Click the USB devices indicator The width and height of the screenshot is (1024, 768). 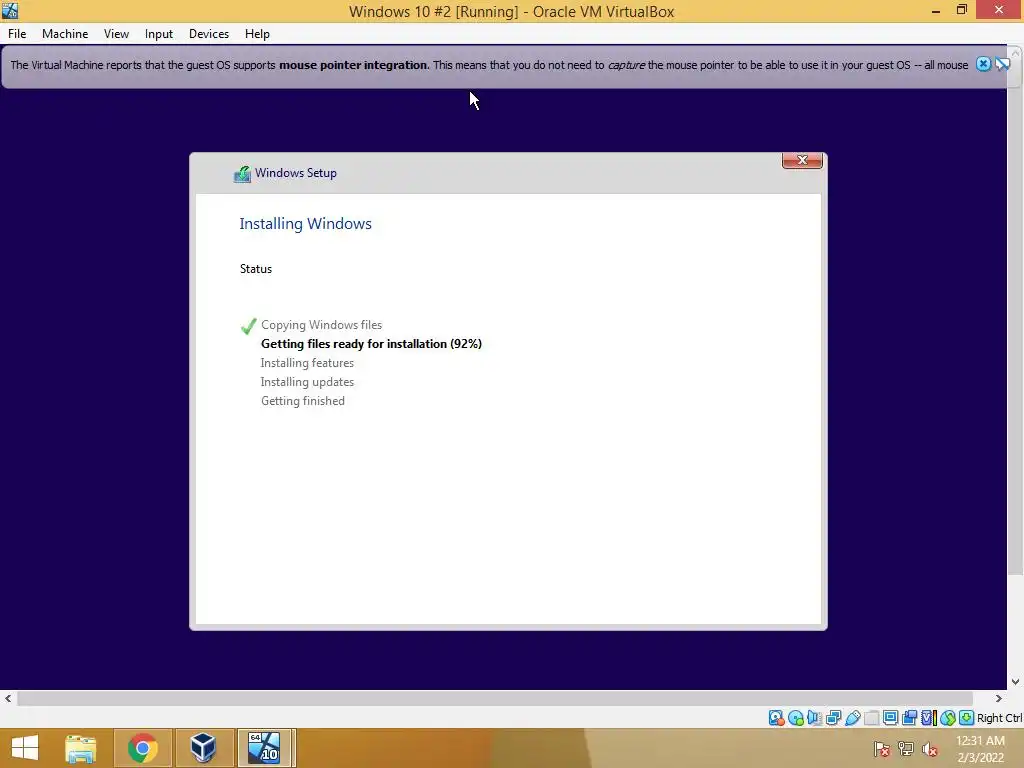pyautogui.click(x=852, y=718)
